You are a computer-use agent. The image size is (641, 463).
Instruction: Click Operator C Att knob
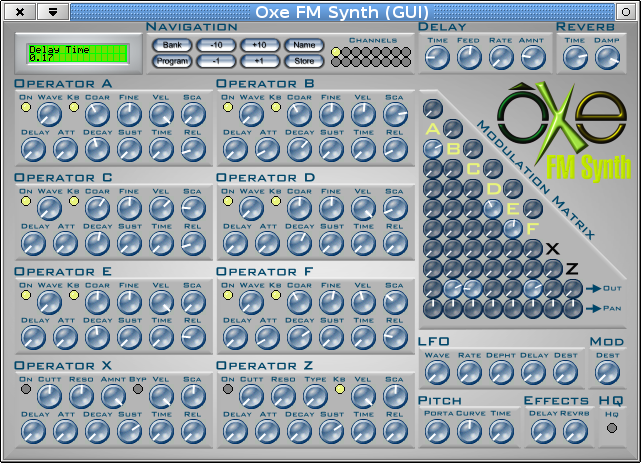click(x=65, y=244)
